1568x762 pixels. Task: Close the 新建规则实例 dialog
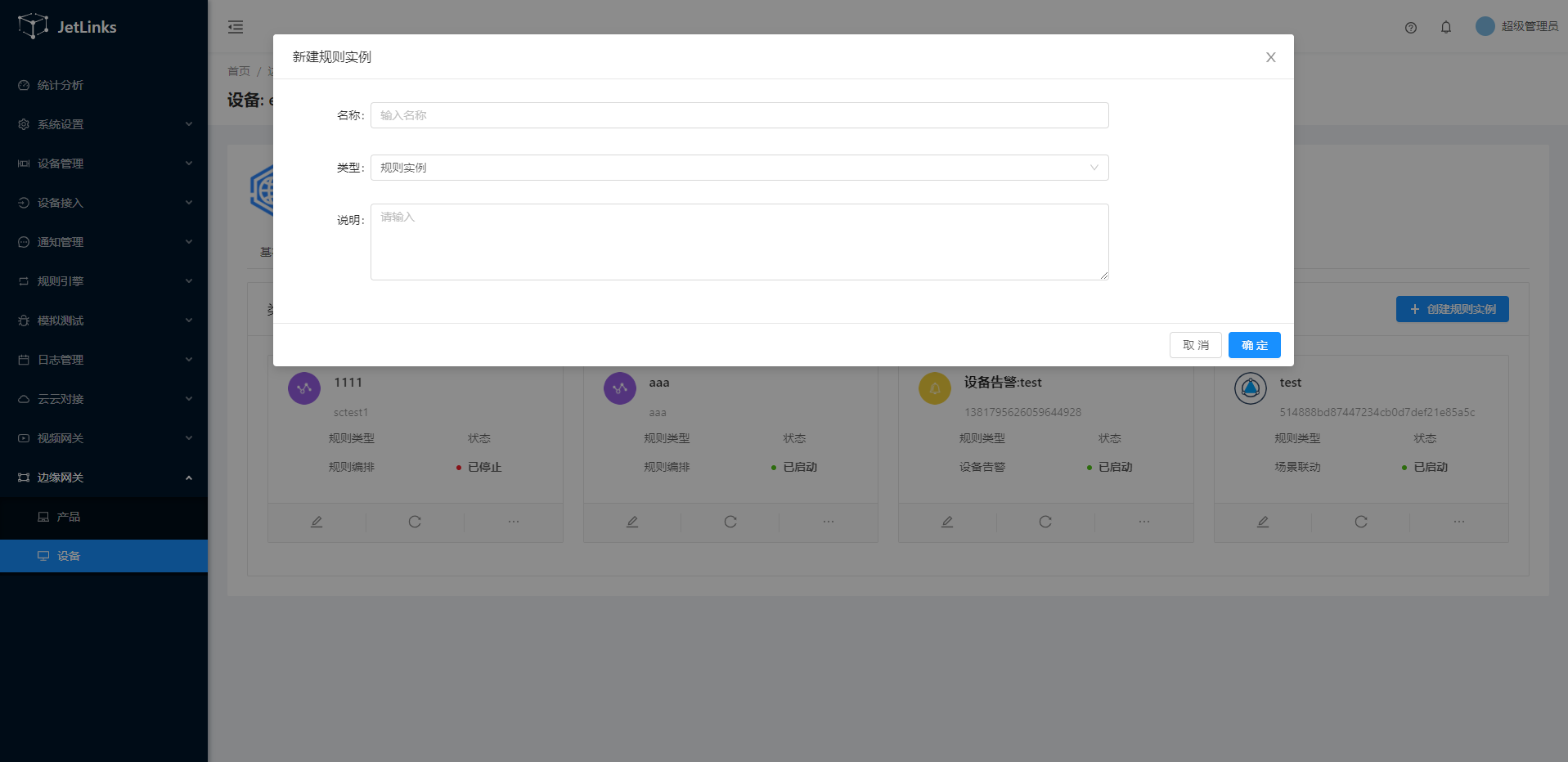[x=1270, y=57]
